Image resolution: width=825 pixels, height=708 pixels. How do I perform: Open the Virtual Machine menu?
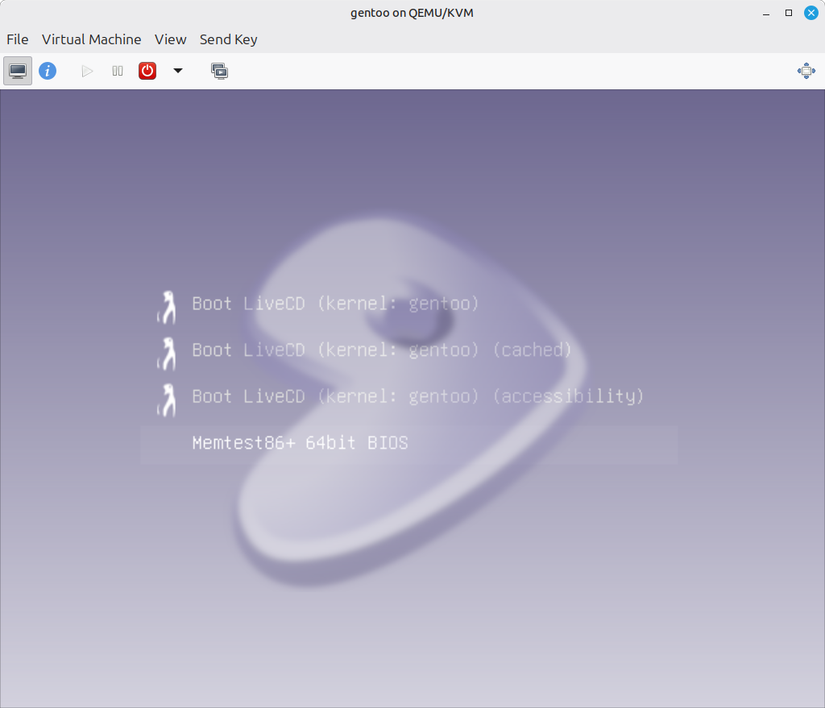pos(92,39)
